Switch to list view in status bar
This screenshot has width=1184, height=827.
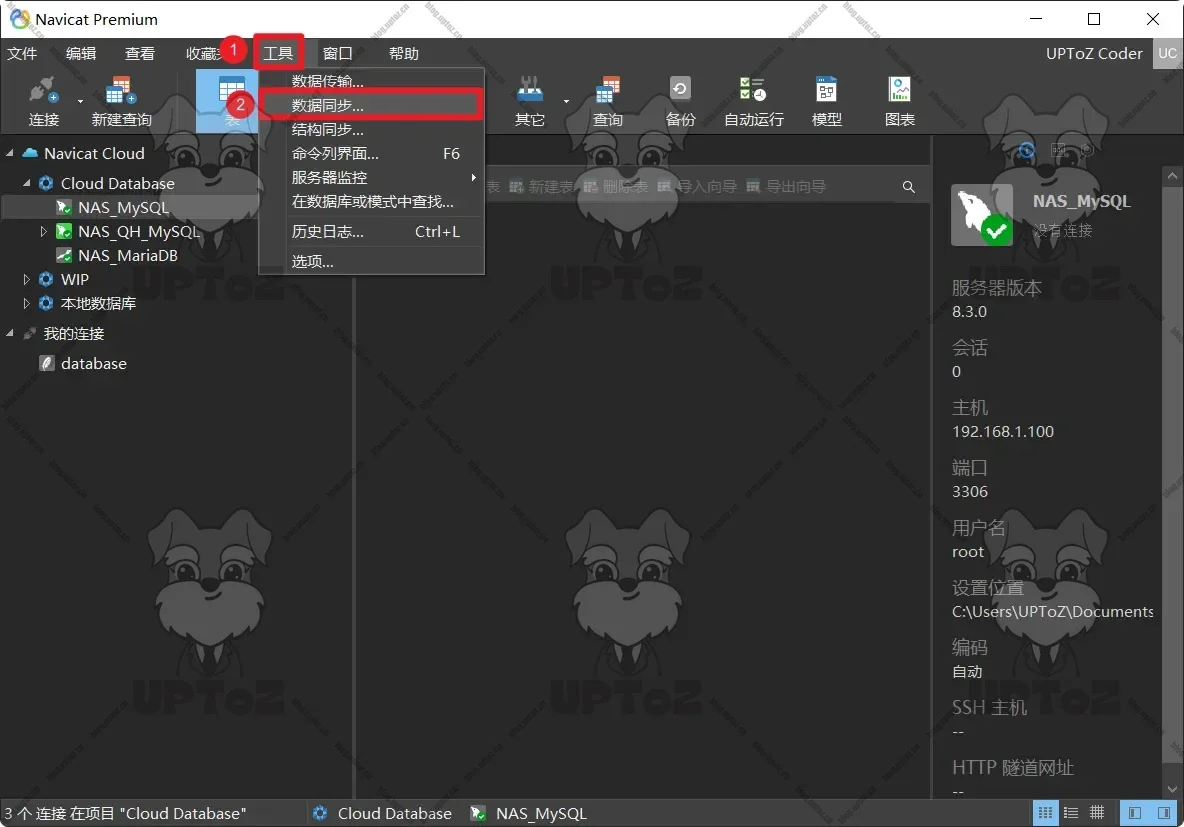tap(1071, 813)
